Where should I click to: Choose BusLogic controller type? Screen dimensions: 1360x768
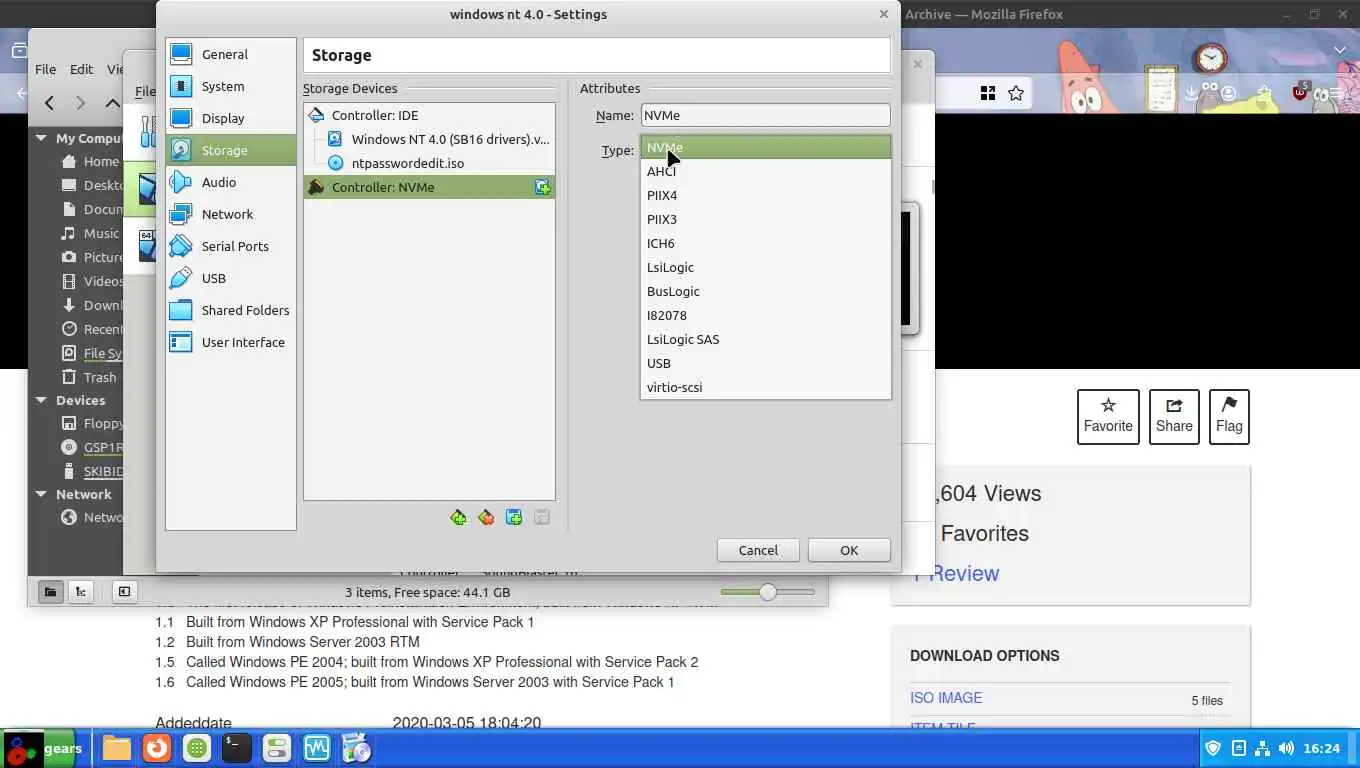click(765, 291)
